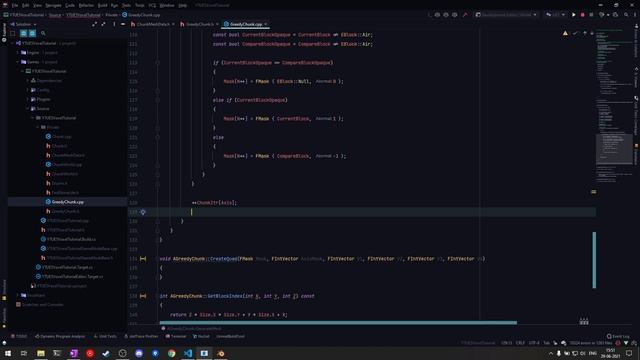Click the code minimap viewport on right side
This screenshot has width=640, height=360.
click(x=614, y=149)
